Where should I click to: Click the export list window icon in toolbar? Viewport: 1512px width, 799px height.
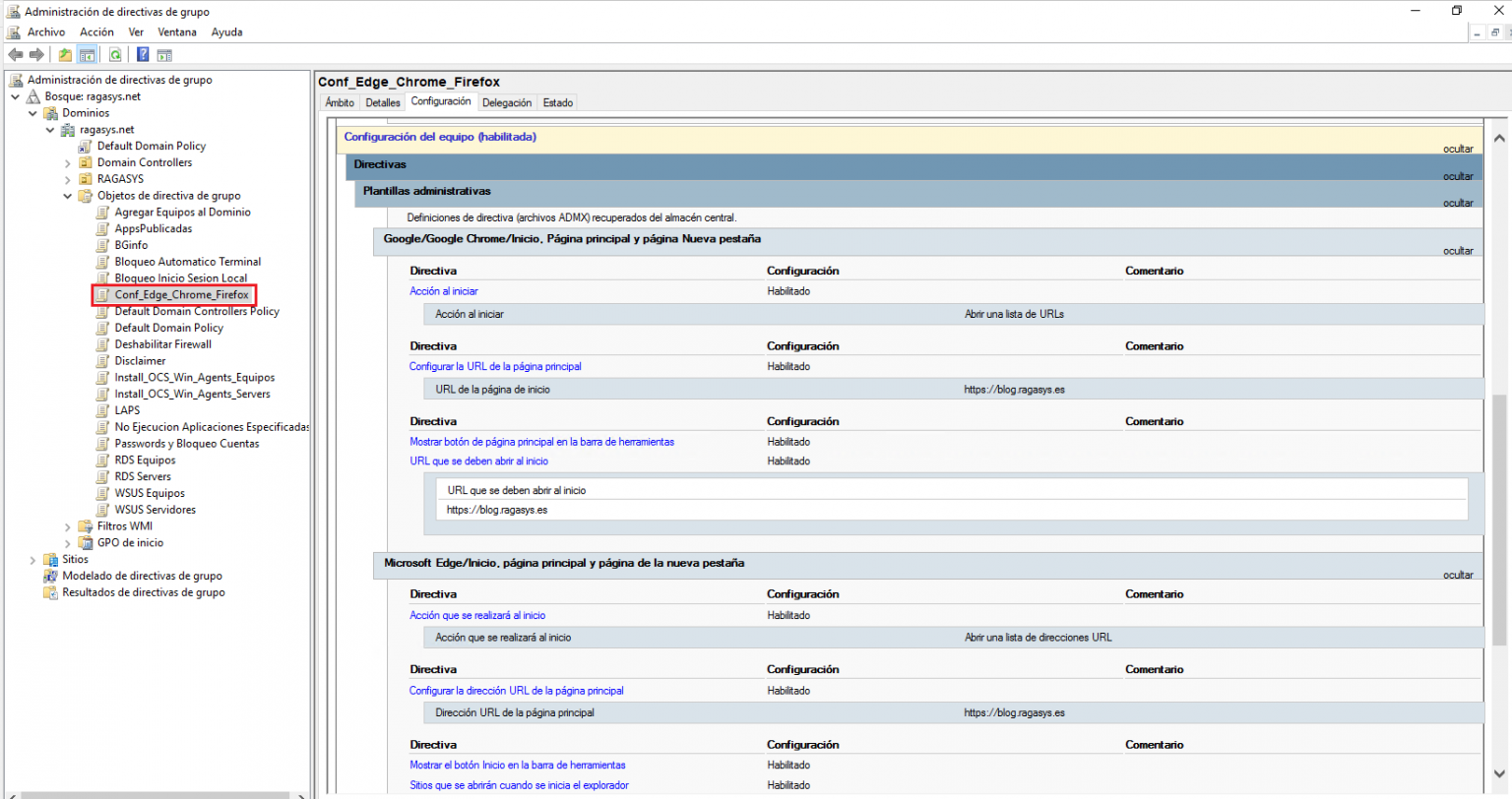(163, 54)
